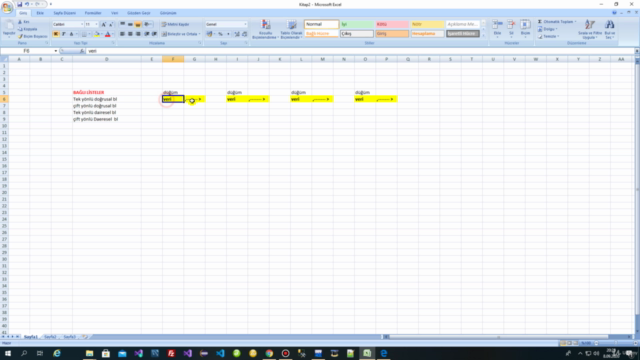Decrease decimal places
Screen dimensions: 640x360
[244, 34]
